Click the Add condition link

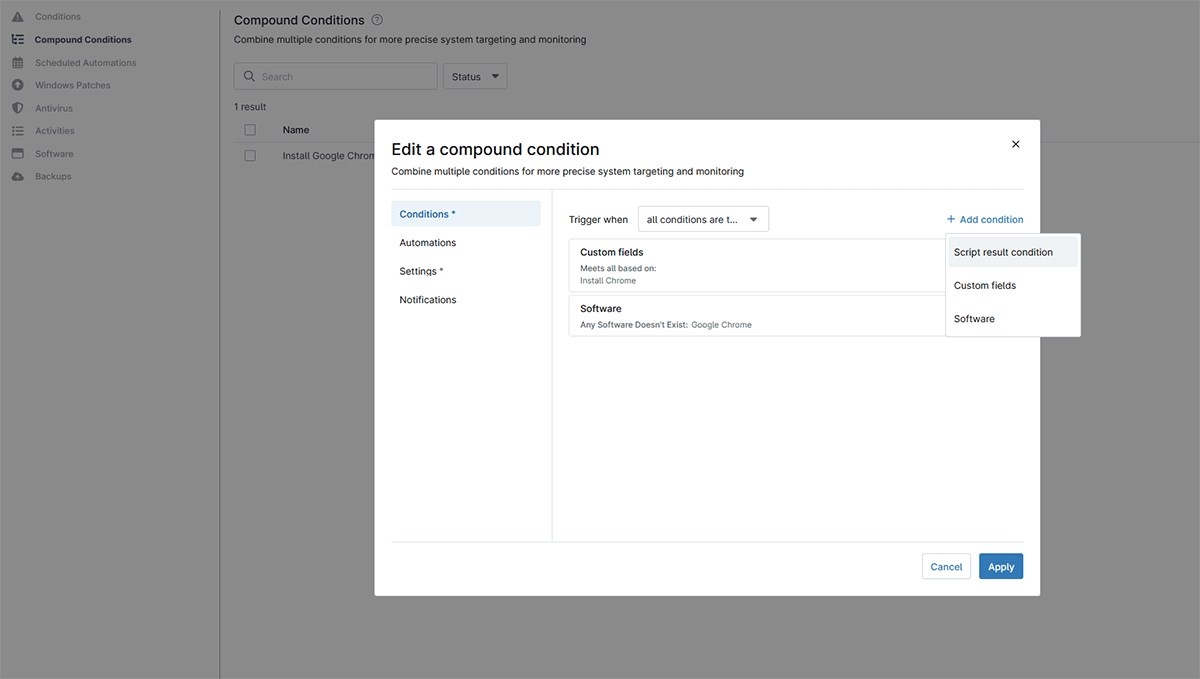[x=985, y=219]
